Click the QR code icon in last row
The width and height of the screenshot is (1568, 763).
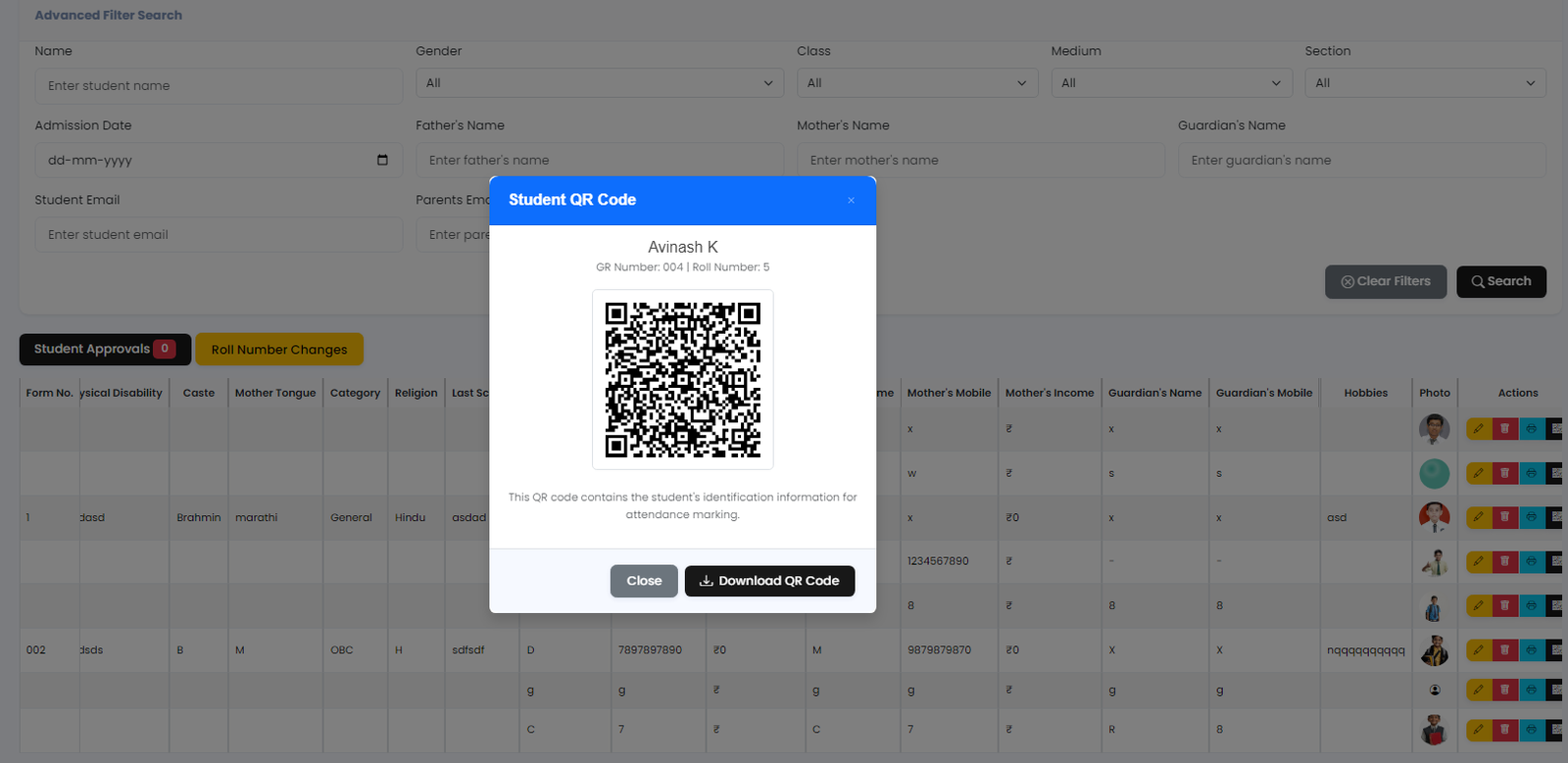1555,730
